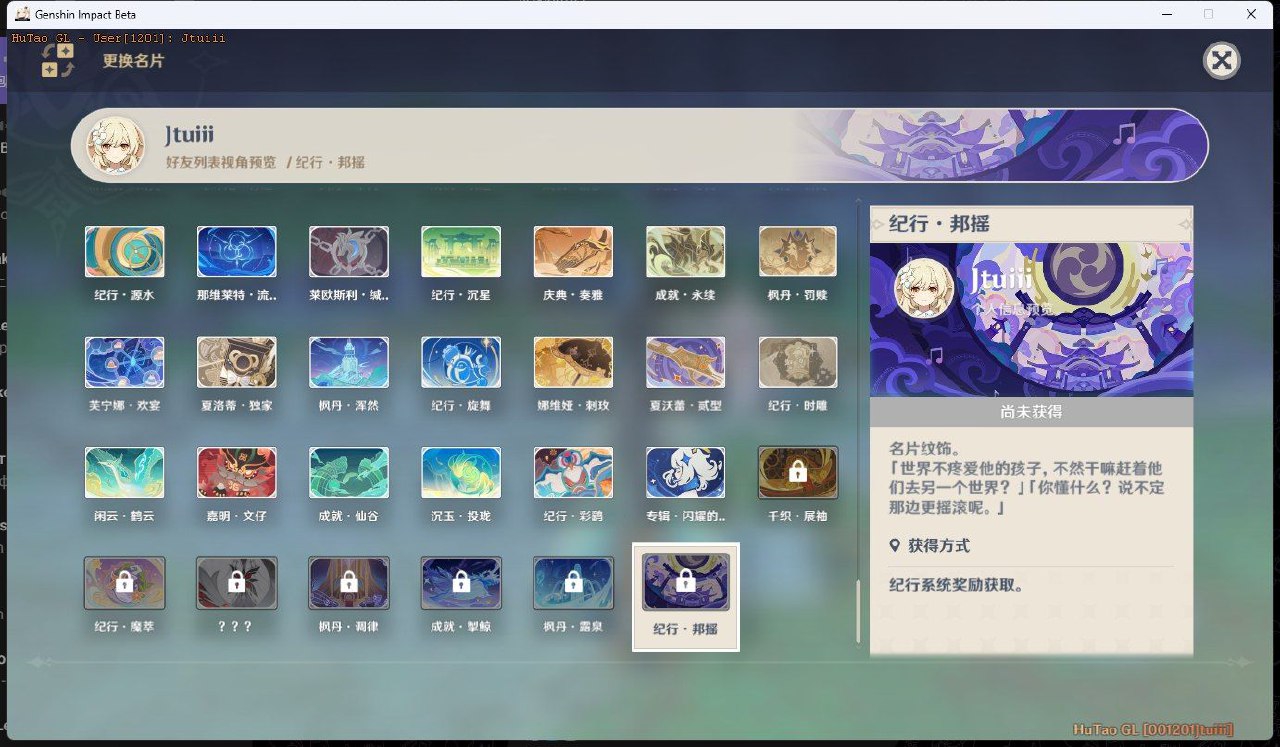Pick the 娜维娅·刺玫 namecard
1280x747 pixels.
(573, 362)
